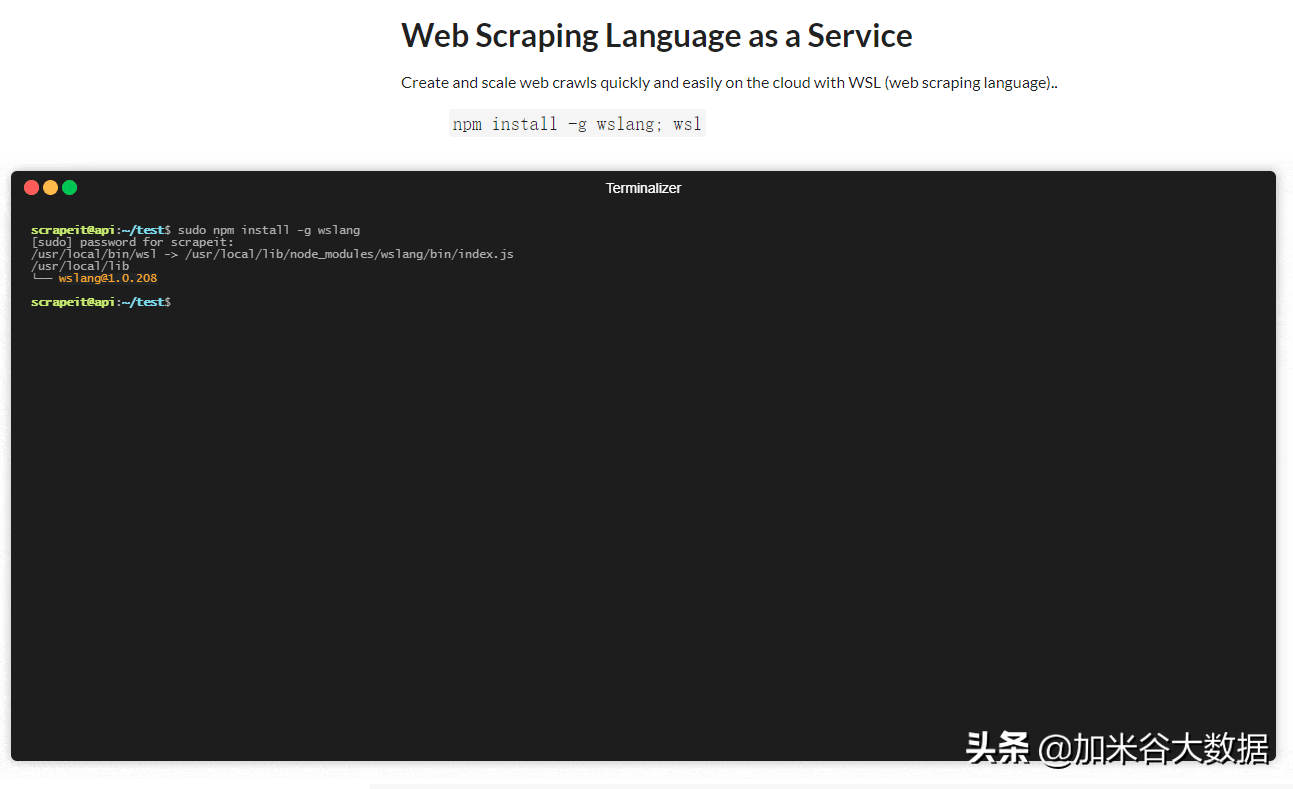
Task: Click the 'wslang@1.0.208' version text
Action: 108,278
